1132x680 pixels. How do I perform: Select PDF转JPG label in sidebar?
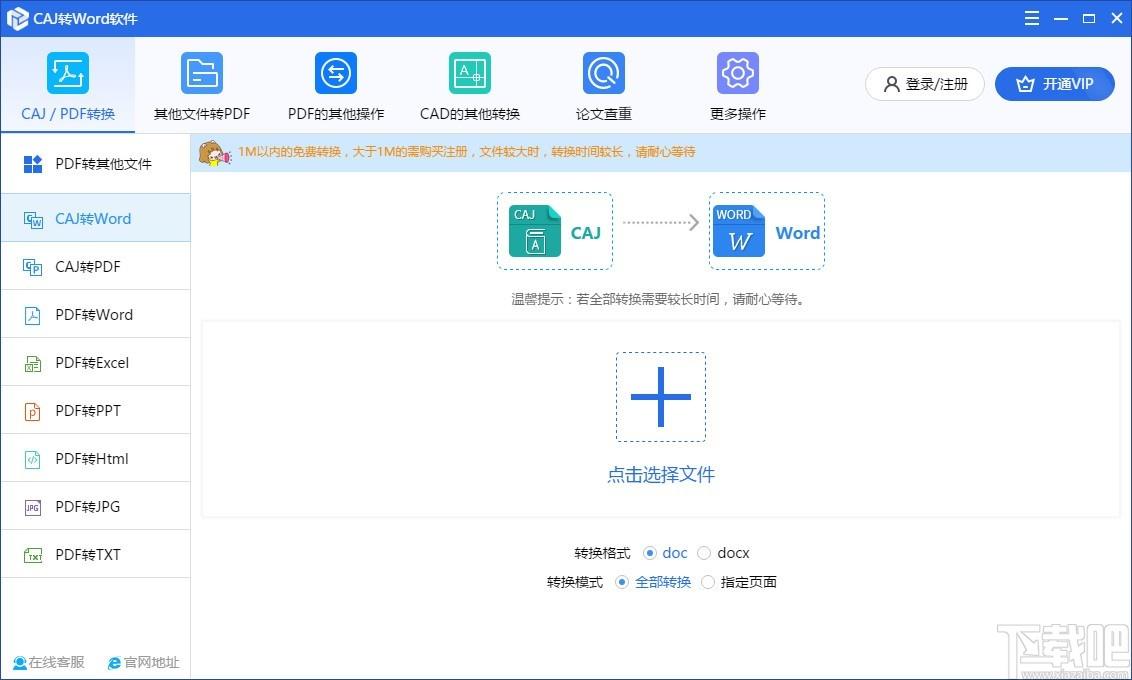tap(87, 507)
